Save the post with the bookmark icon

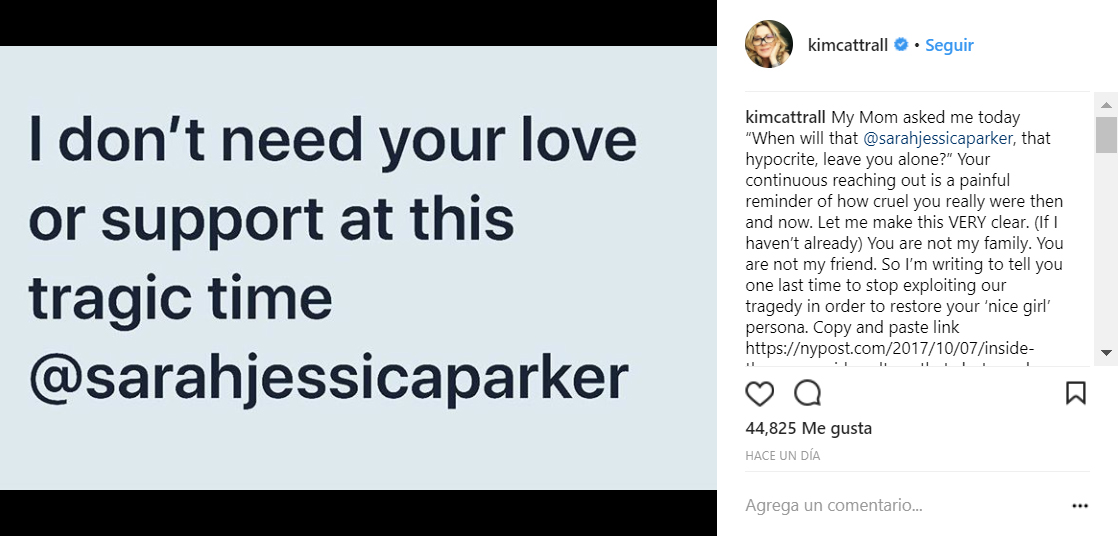1076,393
